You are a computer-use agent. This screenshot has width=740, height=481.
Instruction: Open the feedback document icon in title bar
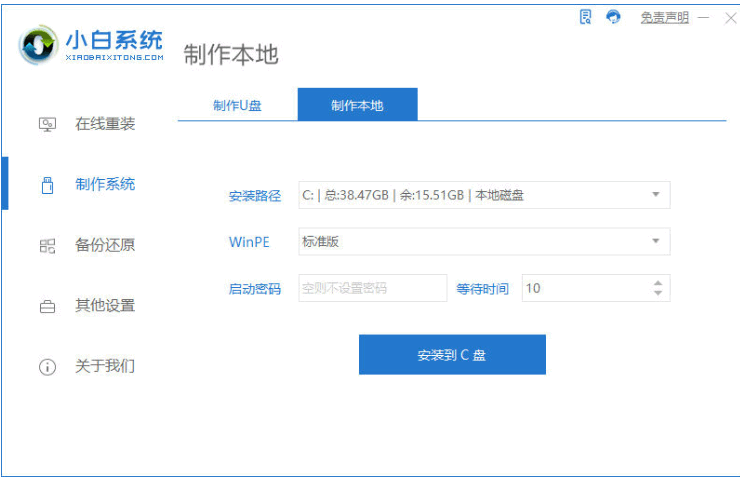click(x=585, y=17)
